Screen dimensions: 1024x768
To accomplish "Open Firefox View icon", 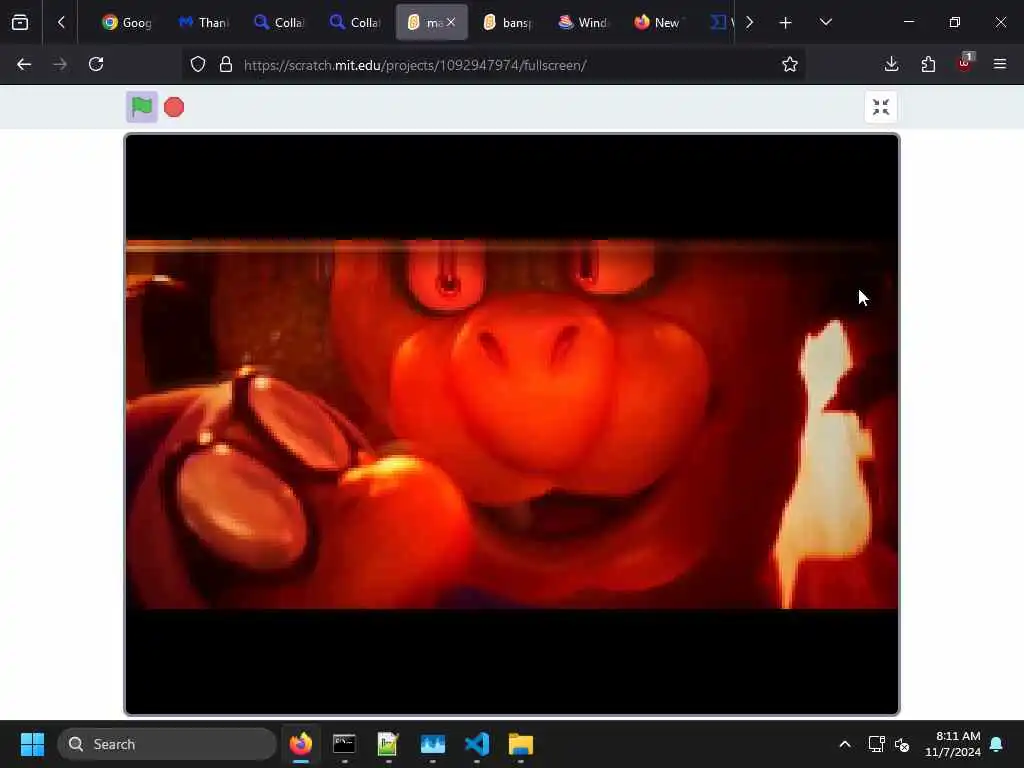I will pyautogui.click(x=20, y=23).
